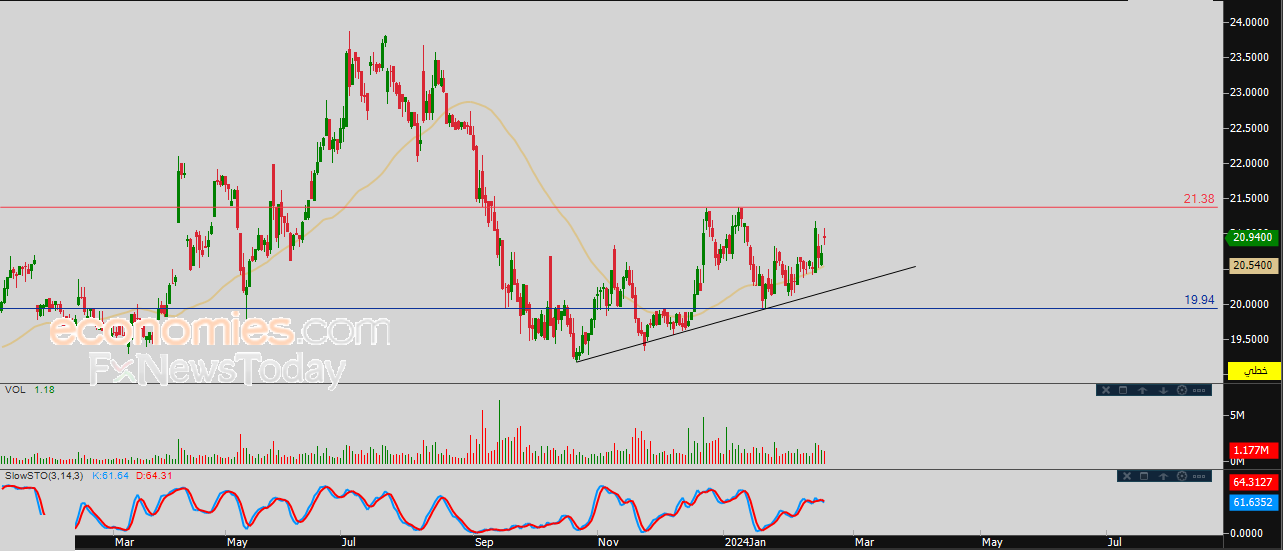Click the green 20.9400 current price tag

point(1253,237)
